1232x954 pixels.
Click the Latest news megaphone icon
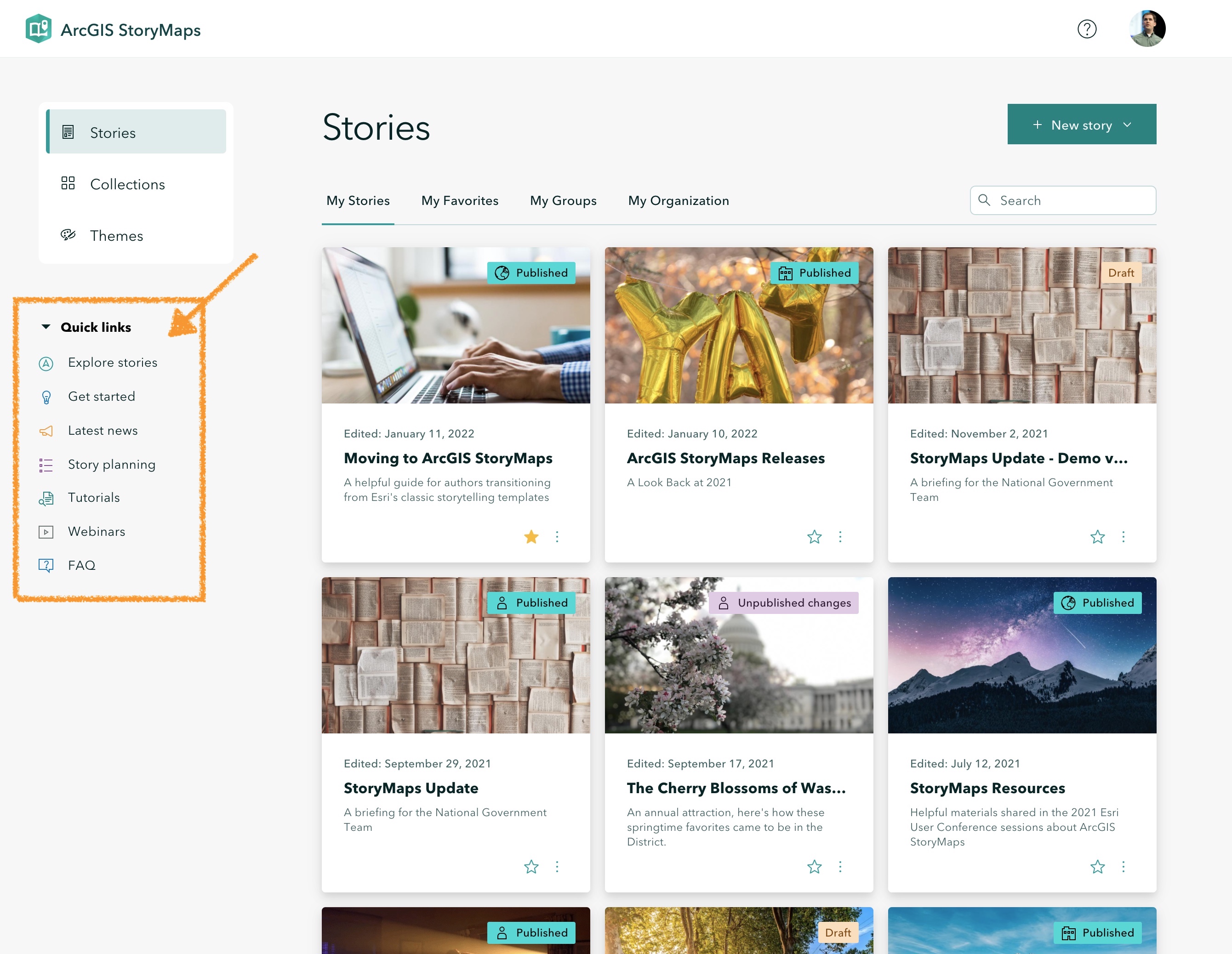tap(46, 430)
